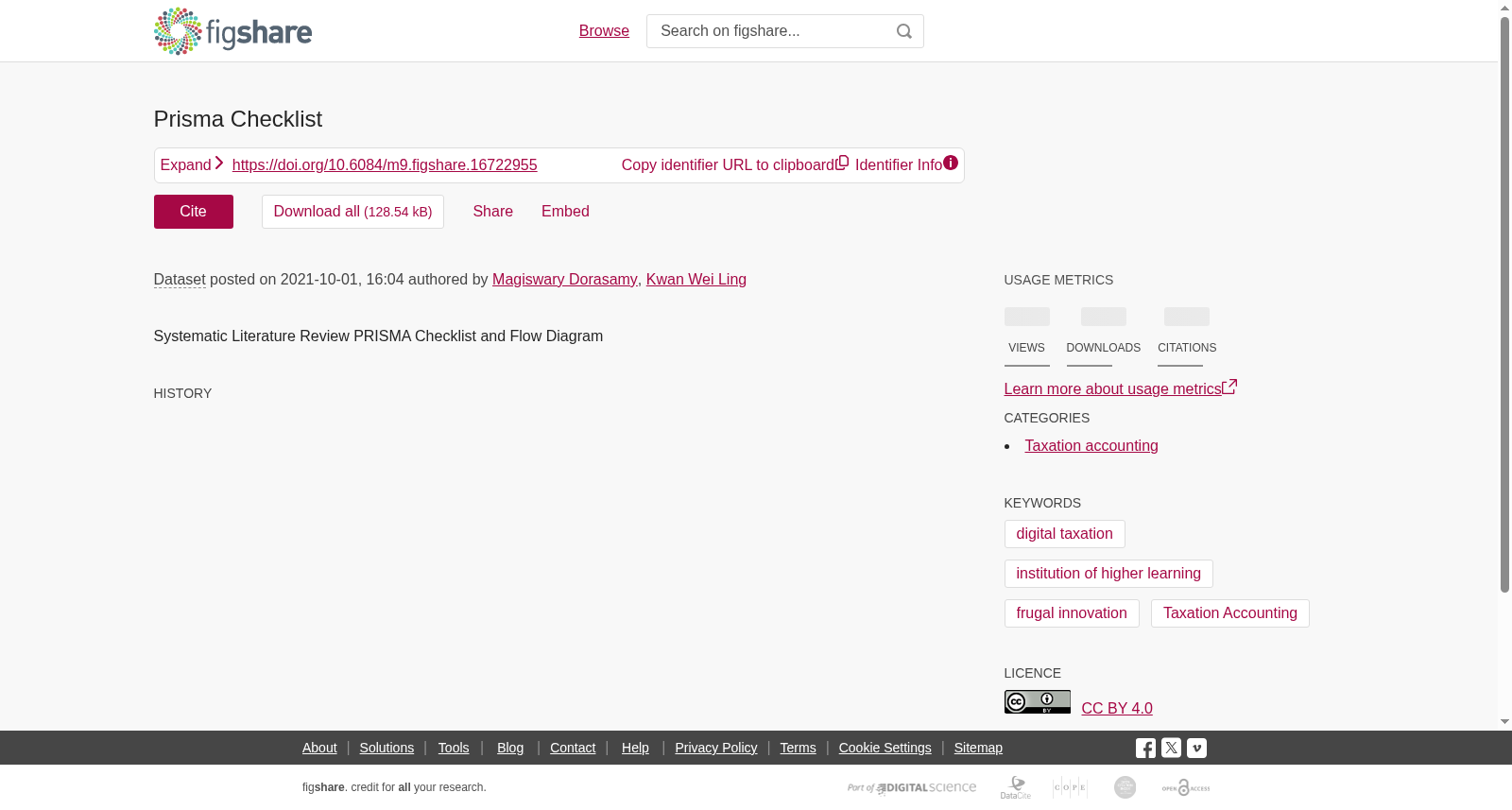The width and height of the screenshot is (1512, 810).
Task: Open the Privacy Policy footer link
Action: (x=716, y=748)
